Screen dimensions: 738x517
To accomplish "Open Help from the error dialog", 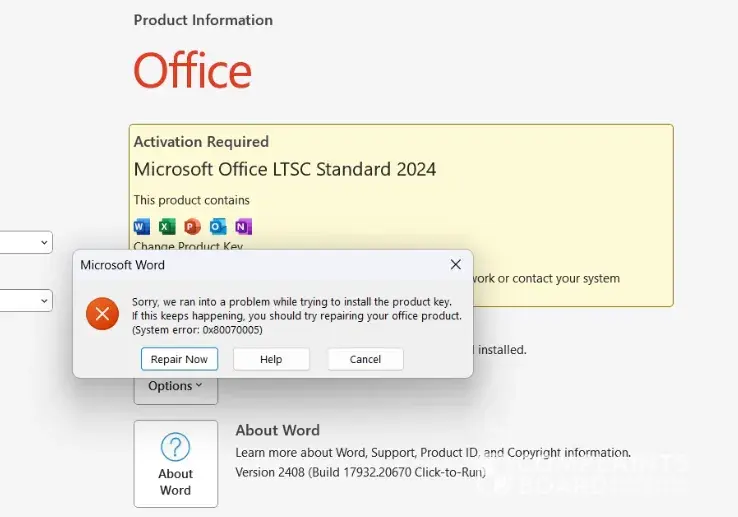I will (271, 359).
